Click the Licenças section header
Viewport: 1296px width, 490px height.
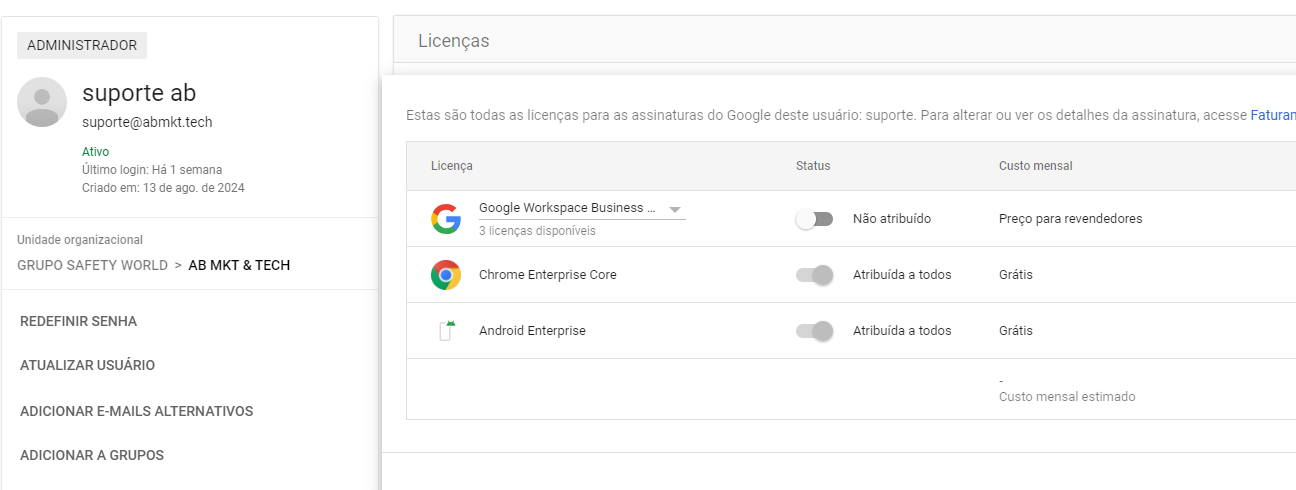pyautogui.click(x=454, y=41)
